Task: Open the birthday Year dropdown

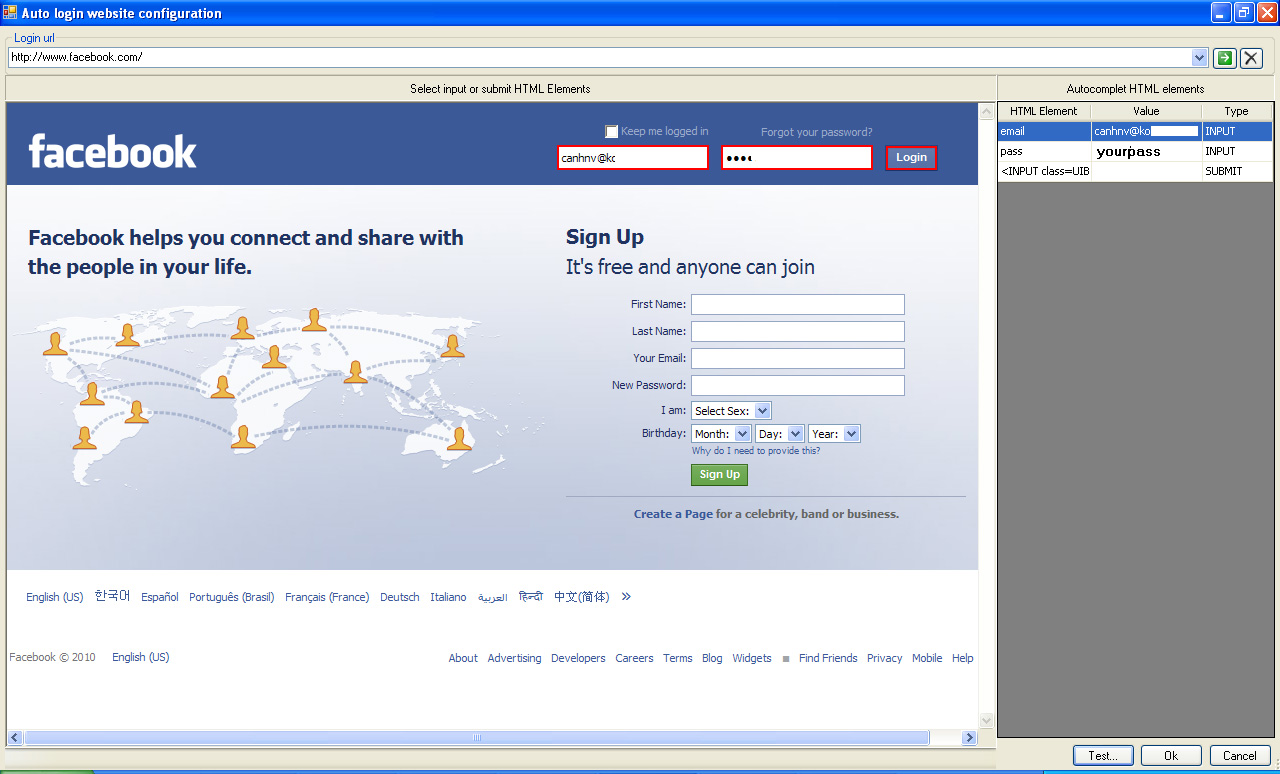Action: coord(834,434)
